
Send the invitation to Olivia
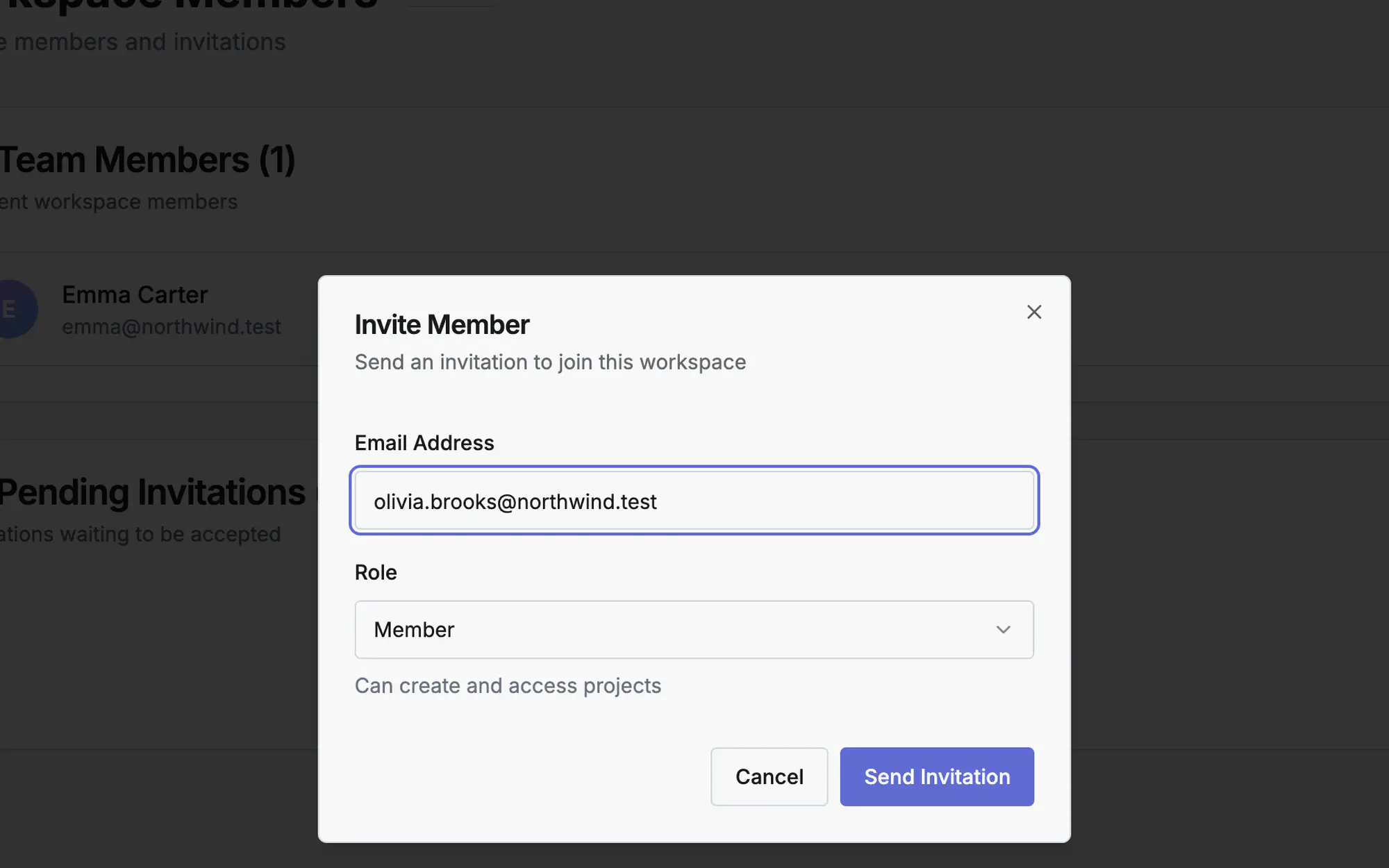click(937, 776)
